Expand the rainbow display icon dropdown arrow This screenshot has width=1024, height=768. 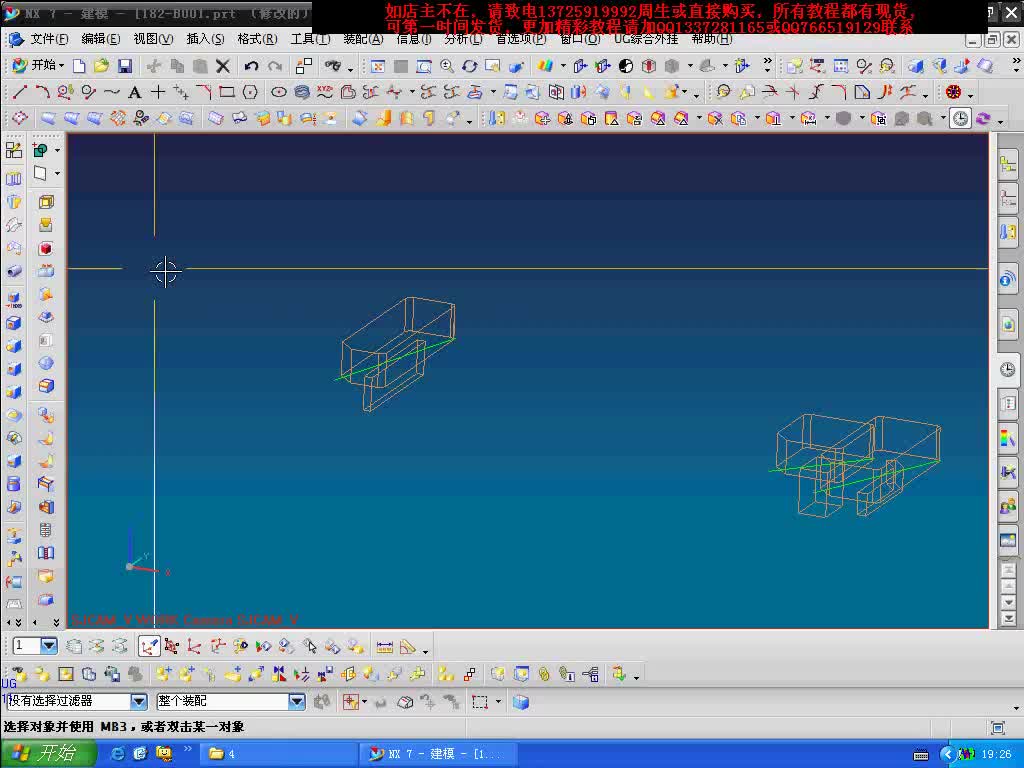[563, 66]
